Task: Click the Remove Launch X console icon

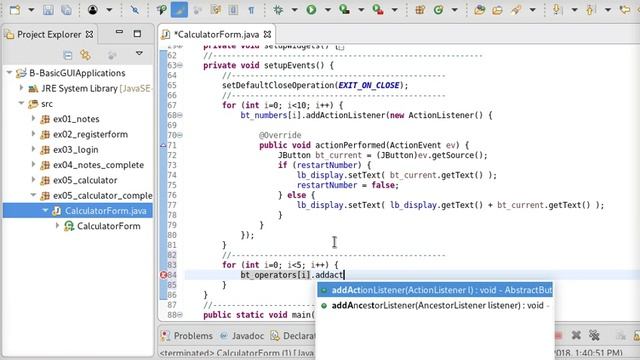Action: click(576, 335)
